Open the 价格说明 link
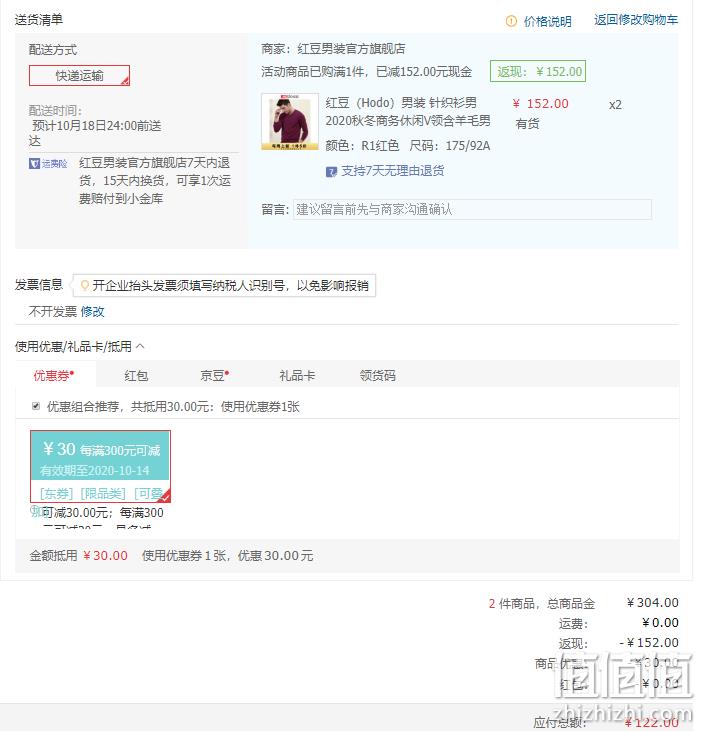 (547, 21)
